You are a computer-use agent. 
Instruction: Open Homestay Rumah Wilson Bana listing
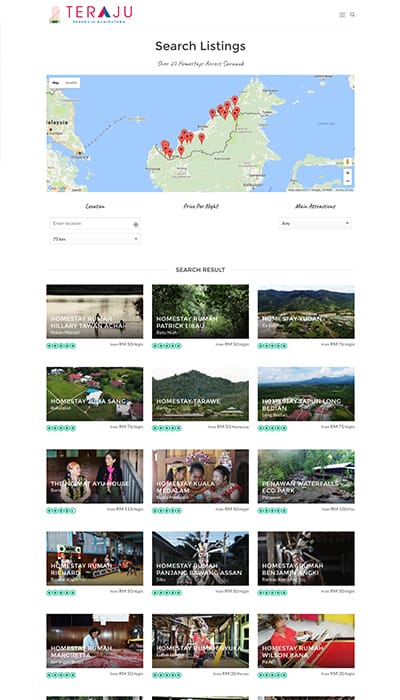(306, 641)
